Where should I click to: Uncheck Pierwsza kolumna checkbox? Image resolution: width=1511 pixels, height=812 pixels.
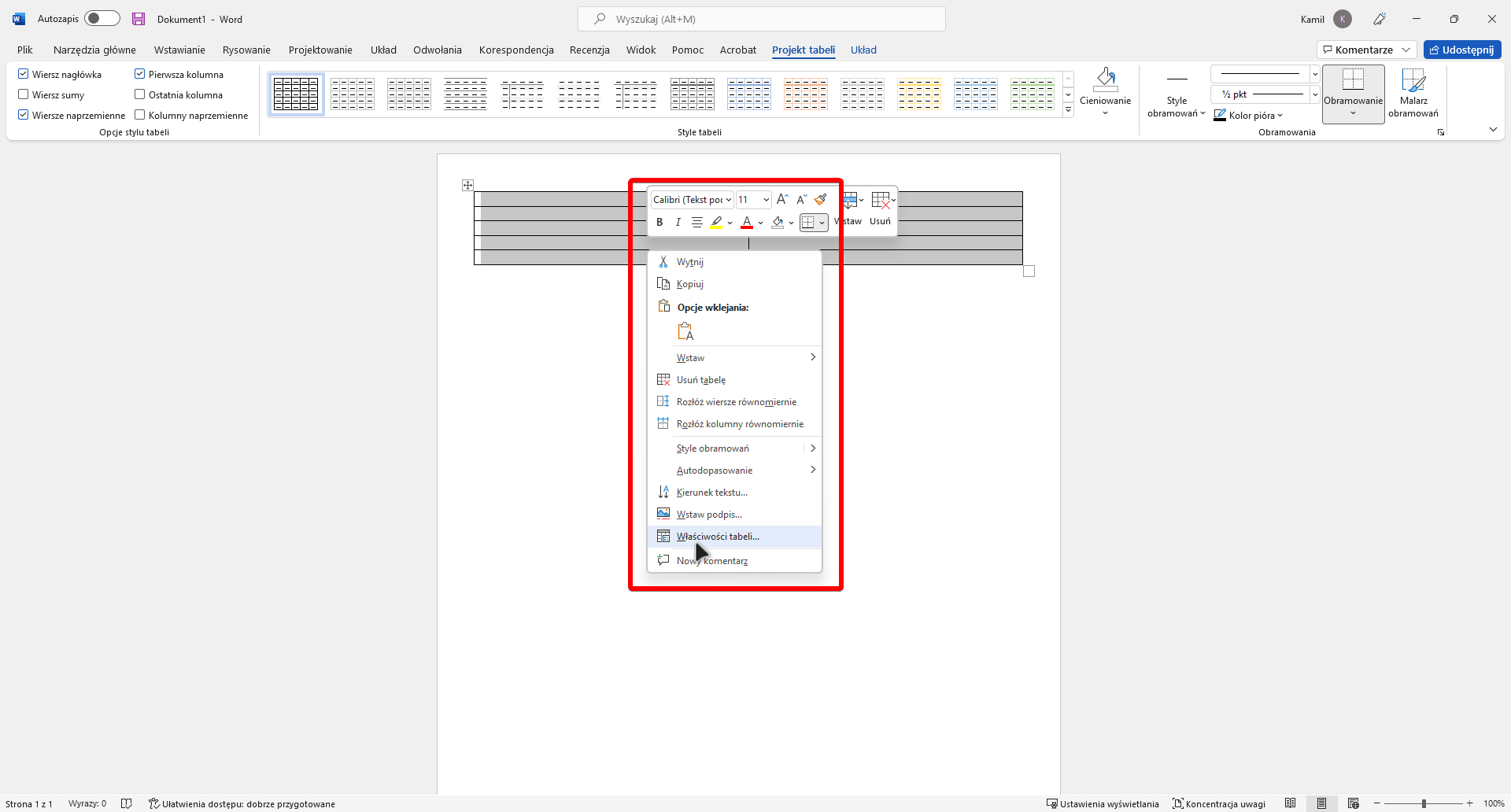click(140, 74)
